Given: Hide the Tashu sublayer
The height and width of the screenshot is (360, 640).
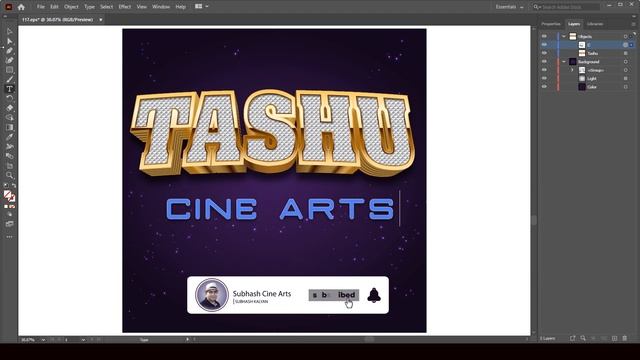Looking at the screenshot, I should tap(544, 53).
